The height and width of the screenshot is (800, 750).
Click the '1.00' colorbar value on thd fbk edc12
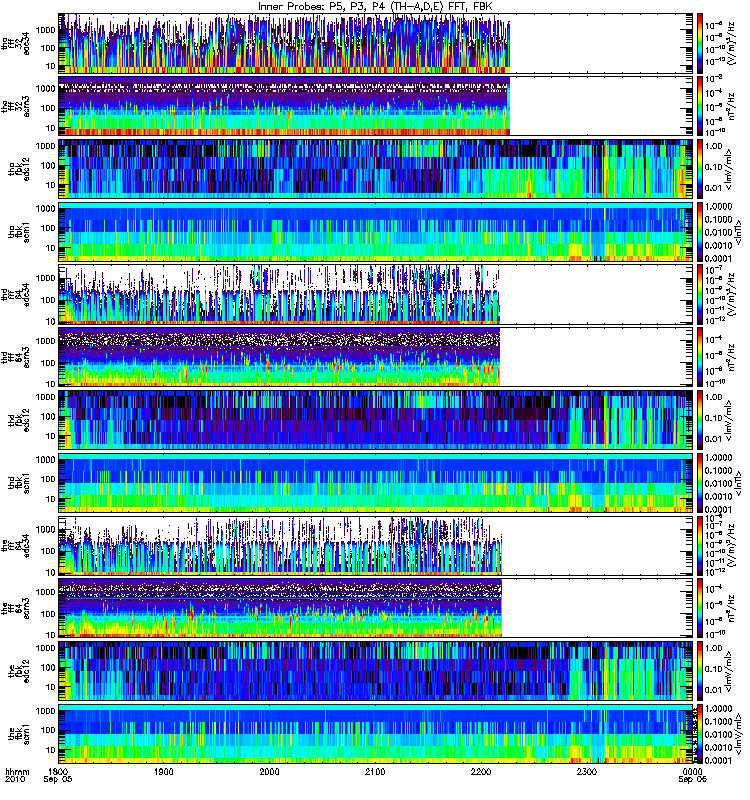(714, 397)
